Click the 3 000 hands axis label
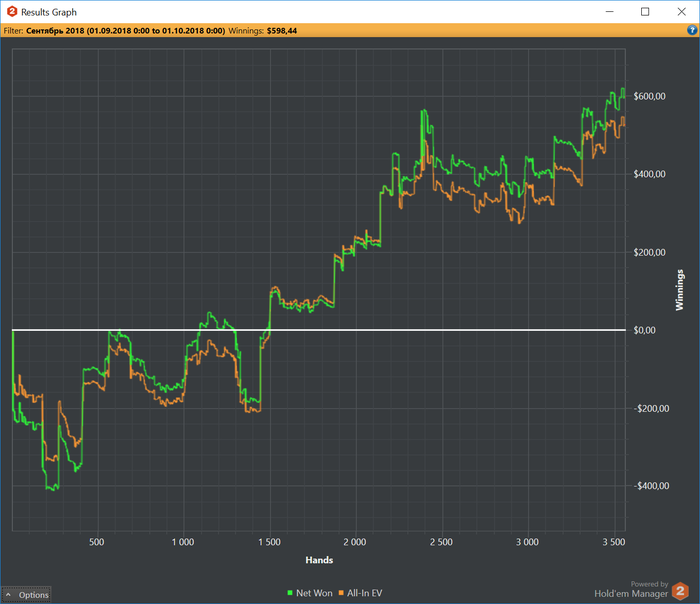 [x=527, y=542]
